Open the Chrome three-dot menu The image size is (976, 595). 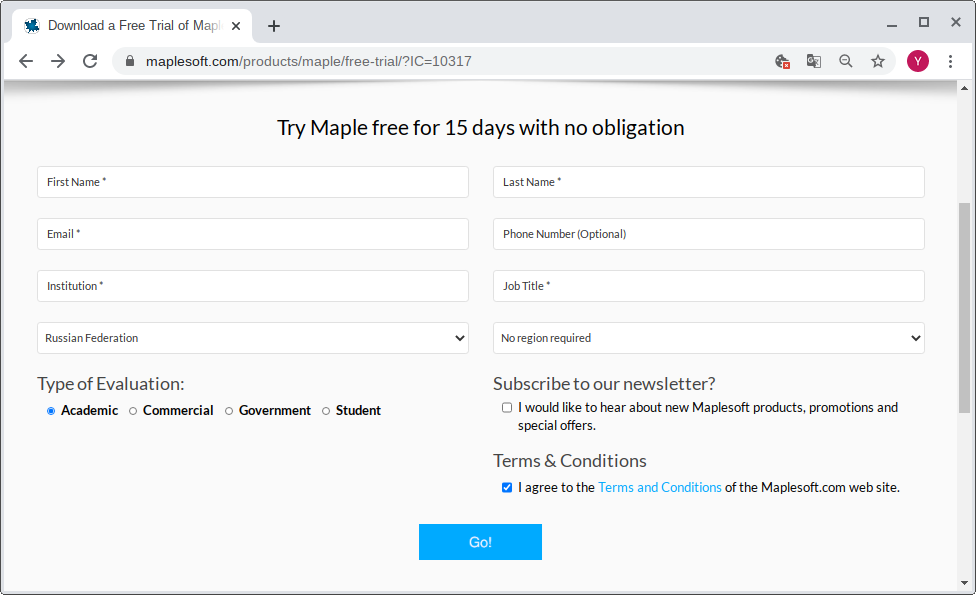point(950,61)
